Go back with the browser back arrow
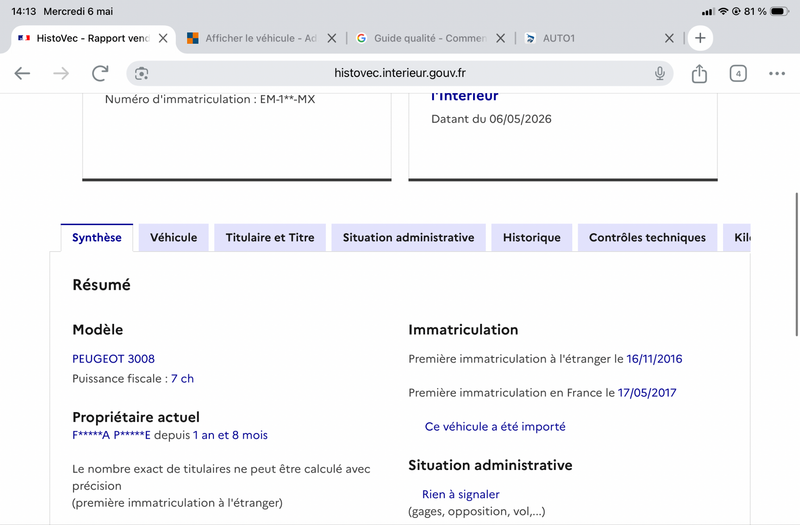 pyautogui.click(x=22, y=73)
